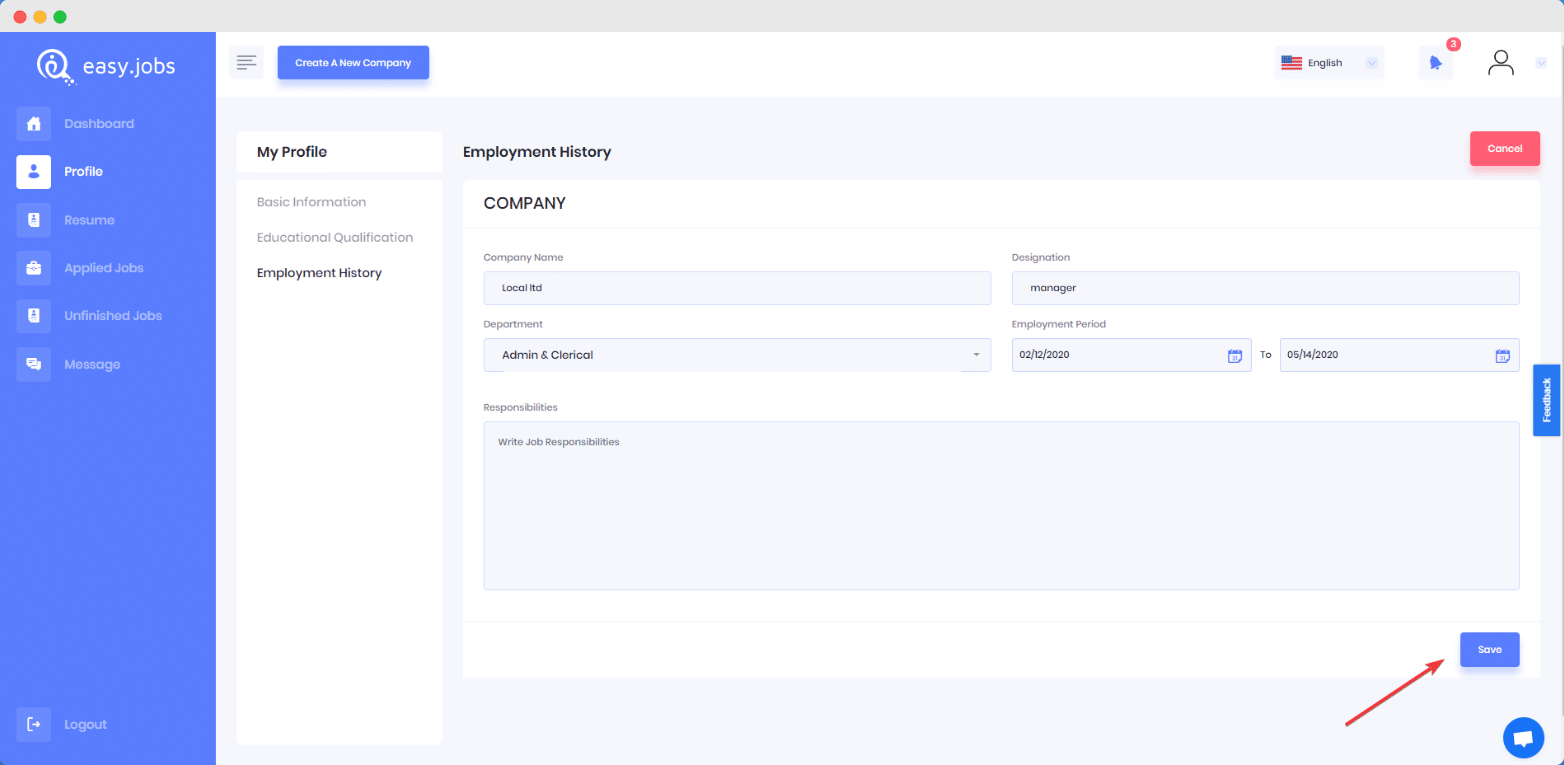Click the Save button
Image resolution: width=1564 pixels, height=765 pixels.
[x=1490, y=650]
